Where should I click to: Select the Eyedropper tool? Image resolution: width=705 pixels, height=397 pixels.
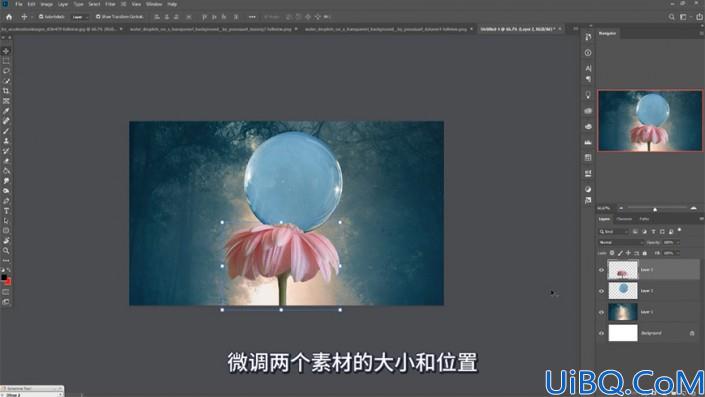(x=6, y=111)
